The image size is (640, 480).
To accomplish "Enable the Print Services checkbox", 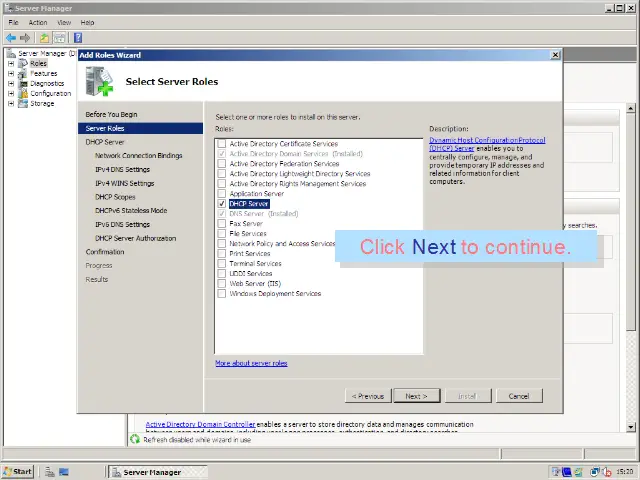I will tap(222, 253).
